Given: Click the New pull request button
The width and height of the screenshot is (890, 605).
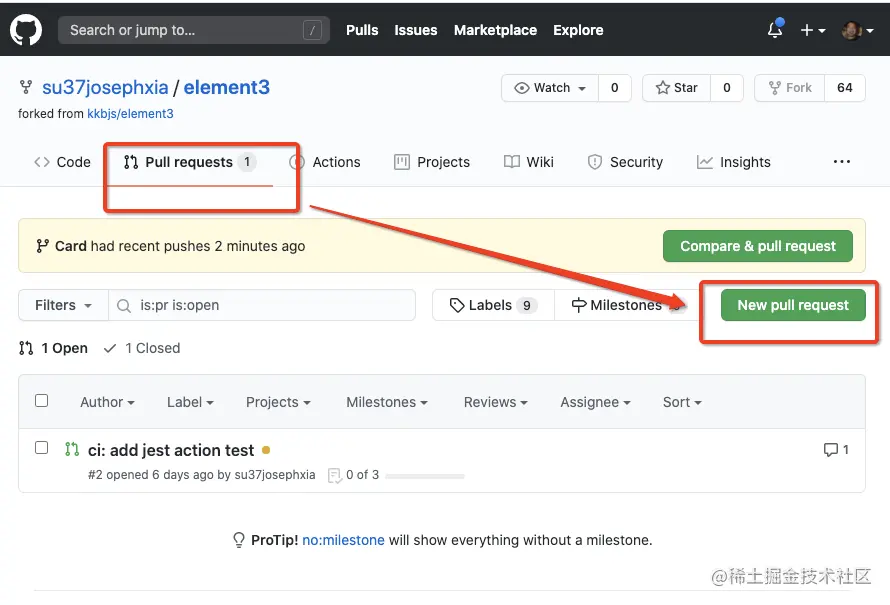Looking at the screenshot, I should pos(793,305).
